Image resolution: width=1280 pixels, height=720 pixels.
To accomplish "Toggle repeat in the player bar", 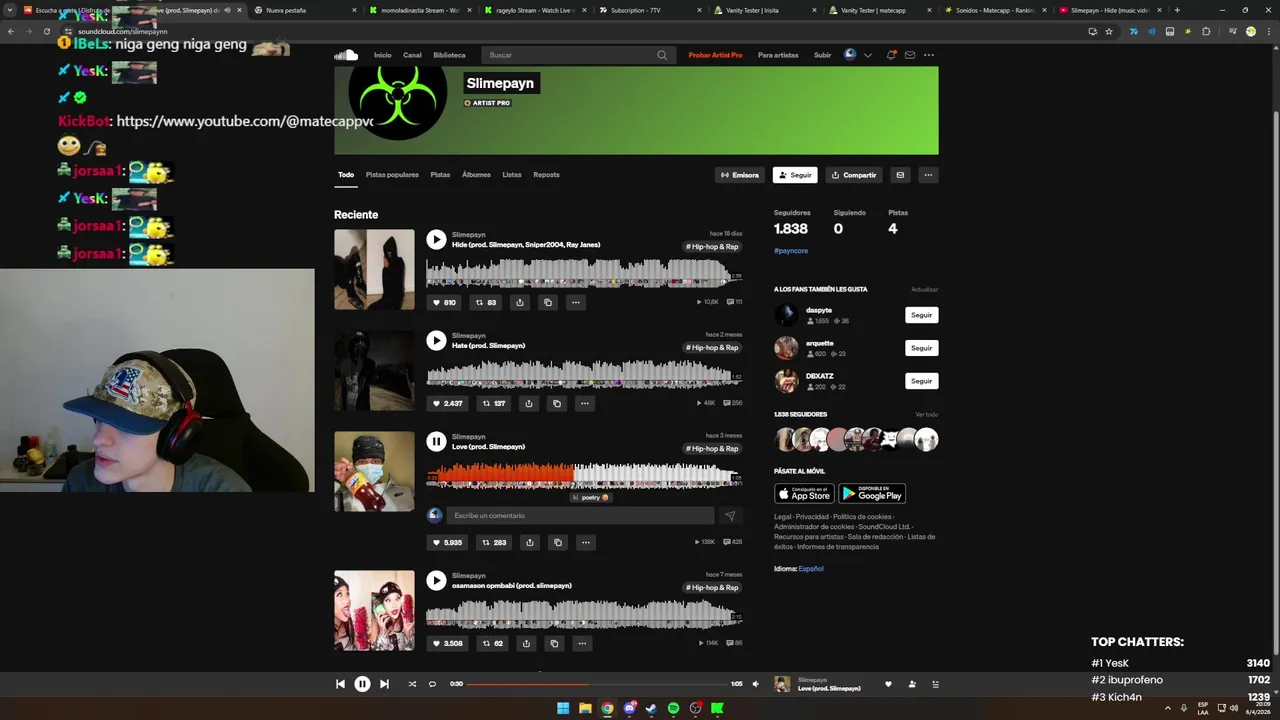I will [x=432, y=684].
